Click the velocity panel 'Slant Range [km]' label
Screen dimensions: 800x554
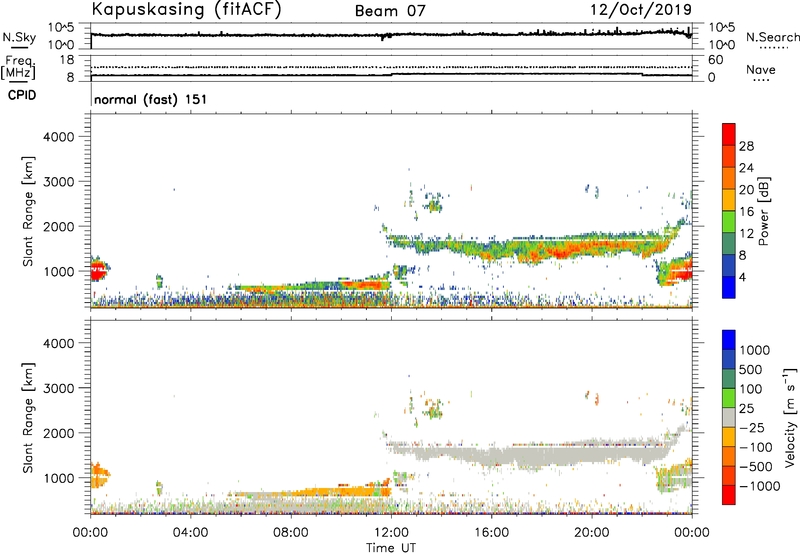tap(28, 418)
